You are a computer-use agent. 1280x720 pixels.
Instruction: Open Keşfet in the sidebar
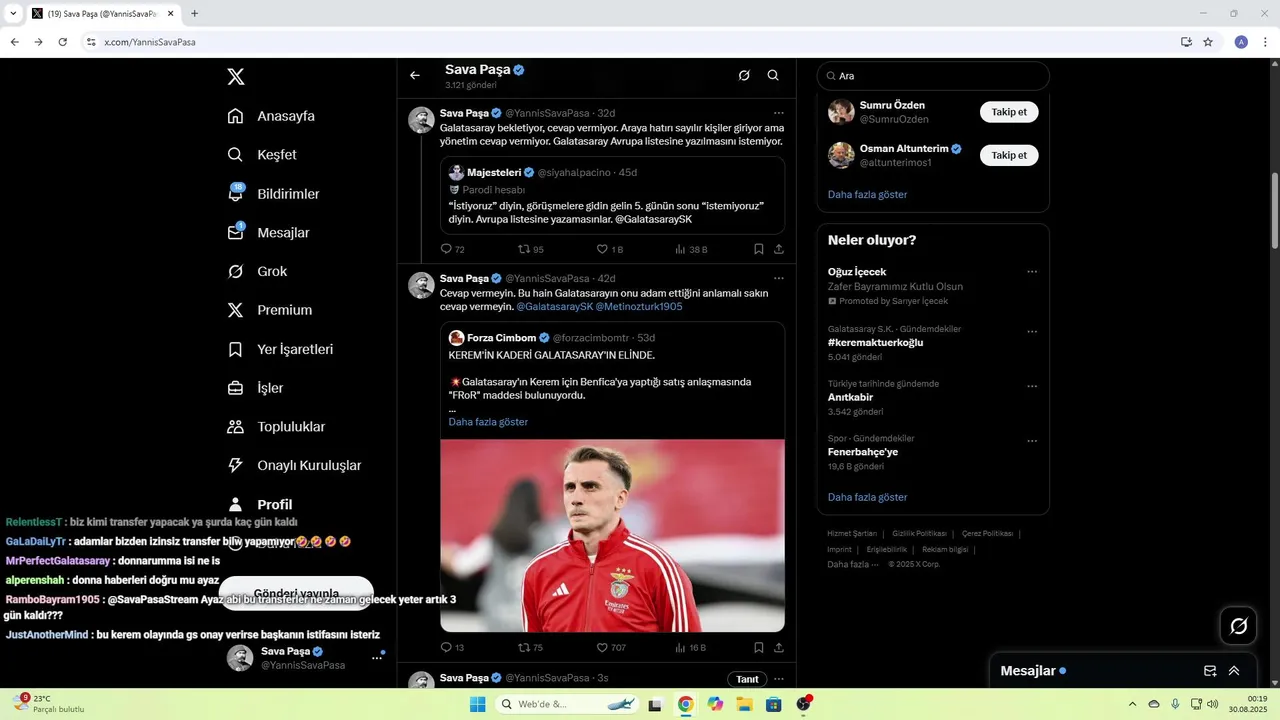click(262, 155)
